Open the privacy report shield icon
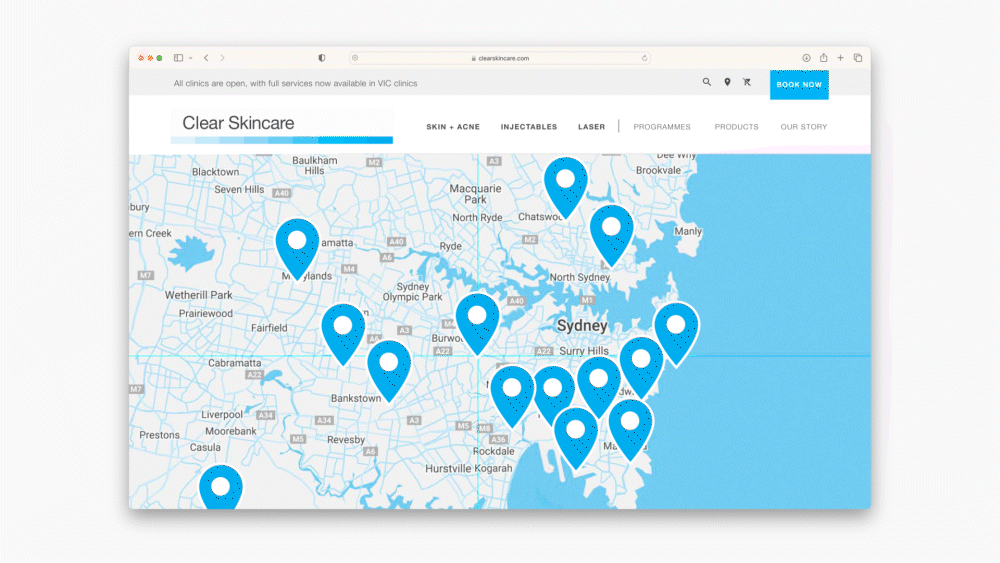This screenshot has height=563, width=1000. tap(321, 58)
